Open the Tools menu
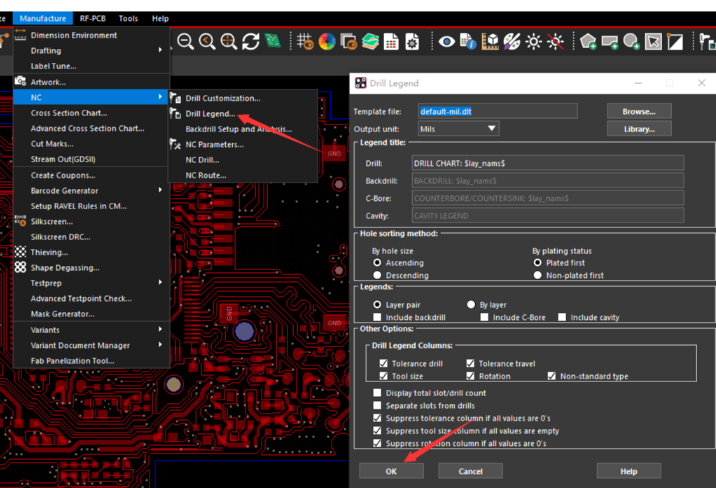The width and height of the screenshot is (716, 488). coord(128,18)
